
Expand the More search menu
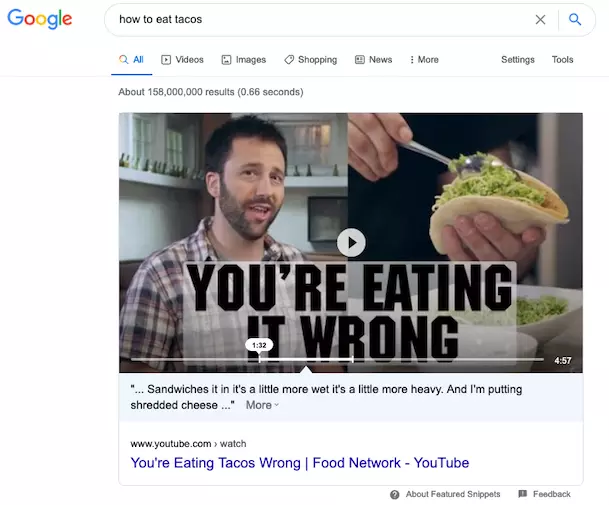pyautogui.click(x=424, y=59)
